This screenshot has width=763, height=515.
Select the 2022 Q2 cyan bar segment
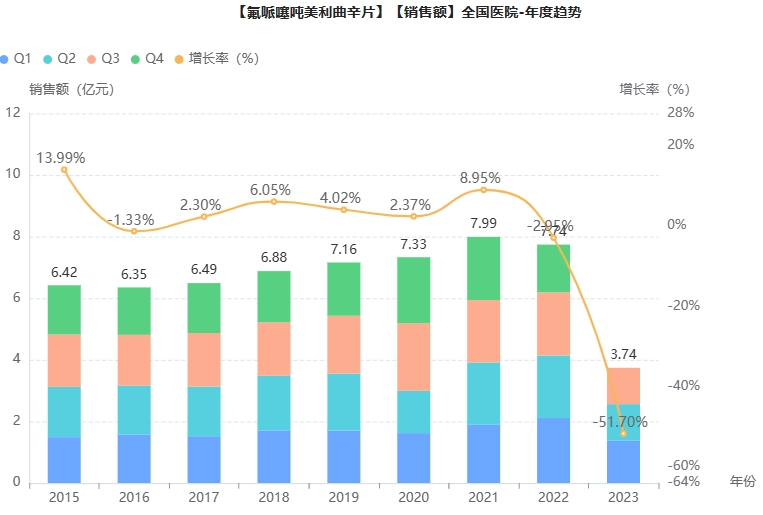[553, 386]
